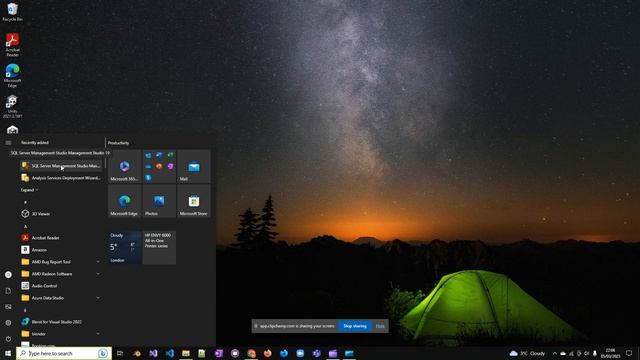Viewport: 640px width, 360px height.
Task: Open Blender from the taskbar
Action: coord(137,353)
